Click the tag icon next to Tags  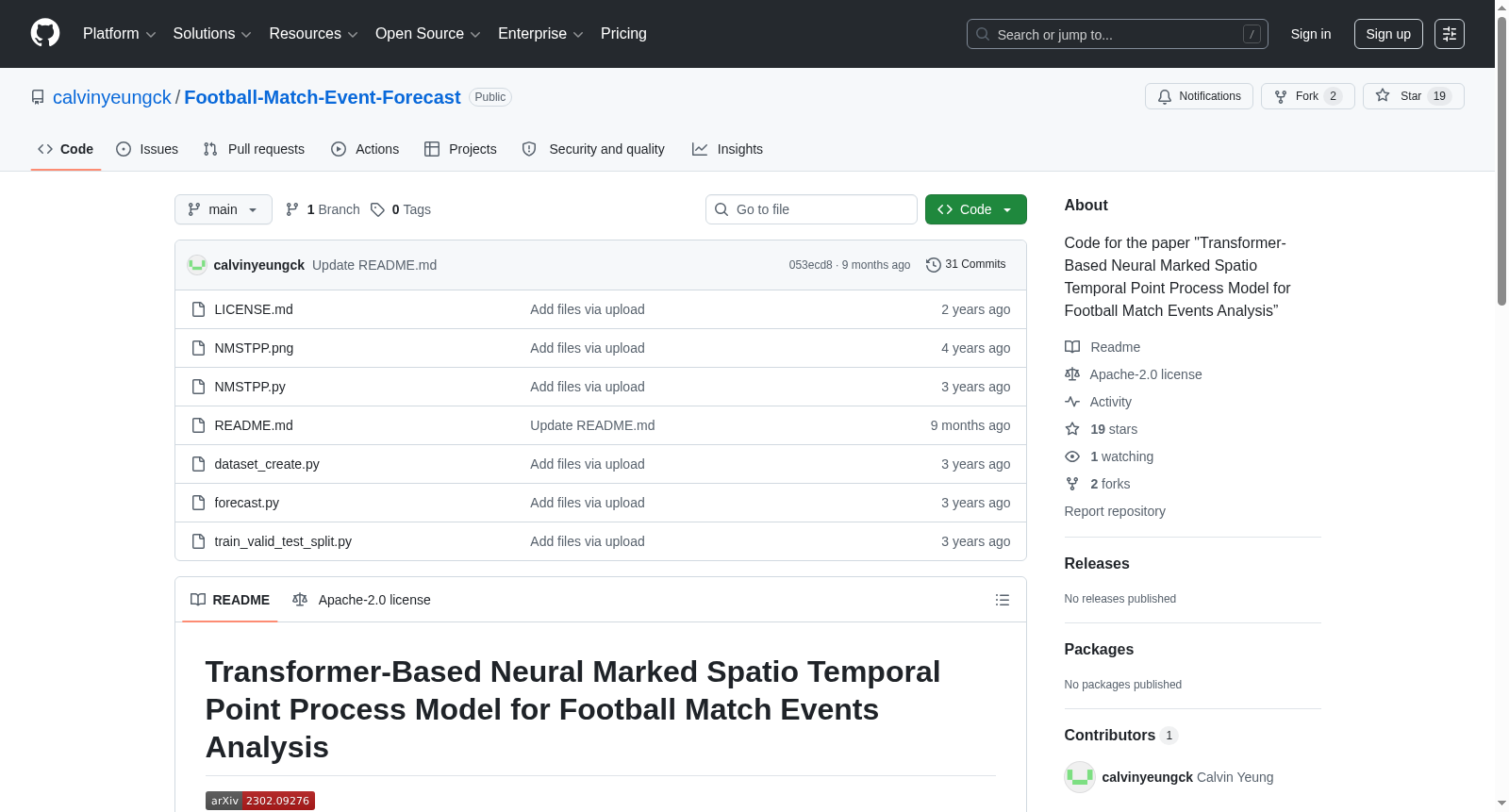point(377,209)
